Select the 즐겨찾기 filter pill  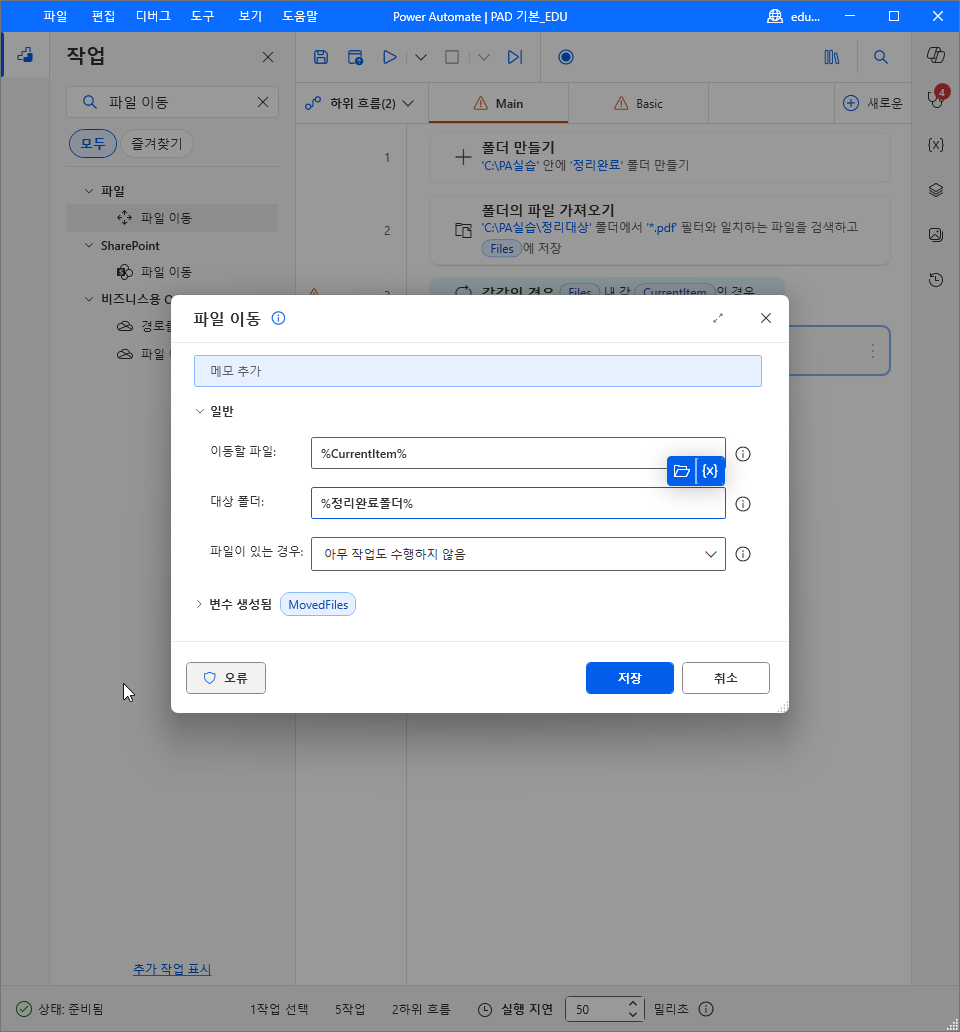(157, 143)
